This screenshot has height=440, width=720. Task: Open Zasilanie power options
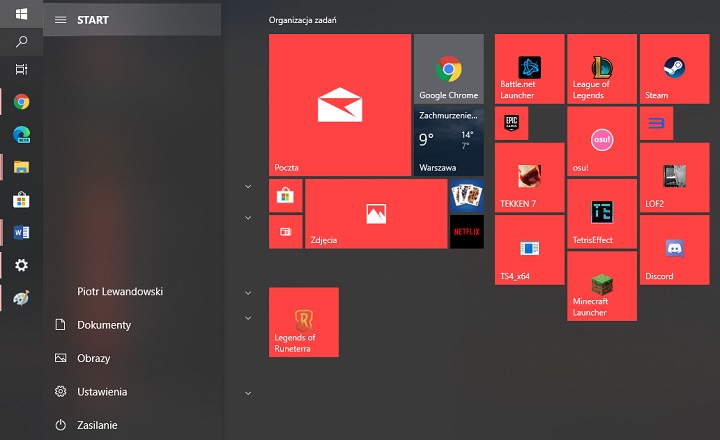97,425
